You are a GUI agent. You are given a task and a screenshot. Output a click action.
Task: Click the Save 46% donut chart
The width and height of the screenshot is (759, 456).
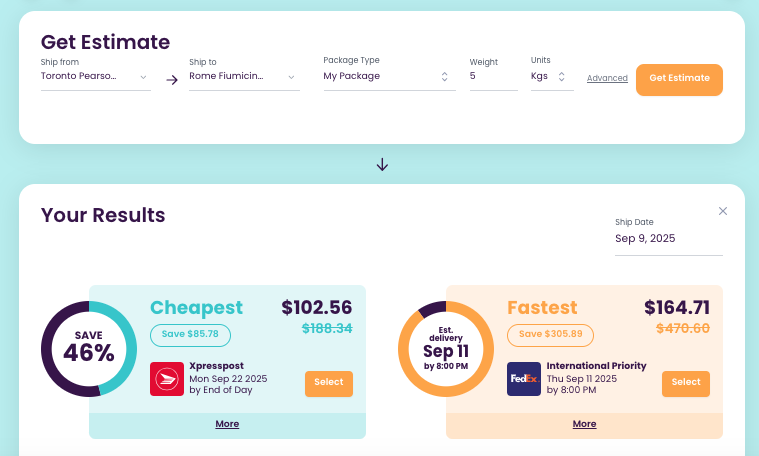coord(89,347)
